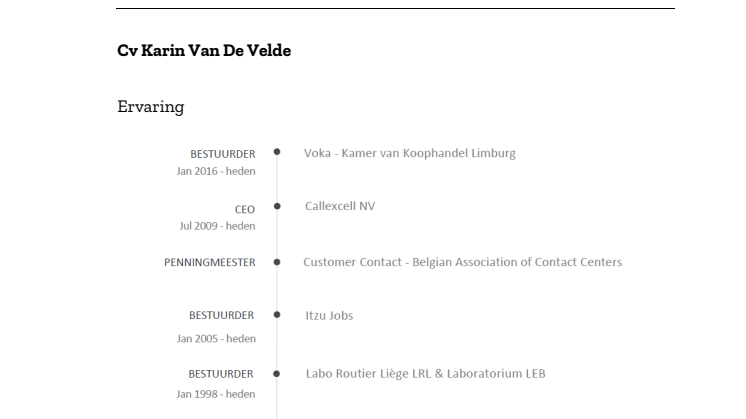746x419 pixels.
Task: Click the Jul 2009 - heden date
Action: 217,226
